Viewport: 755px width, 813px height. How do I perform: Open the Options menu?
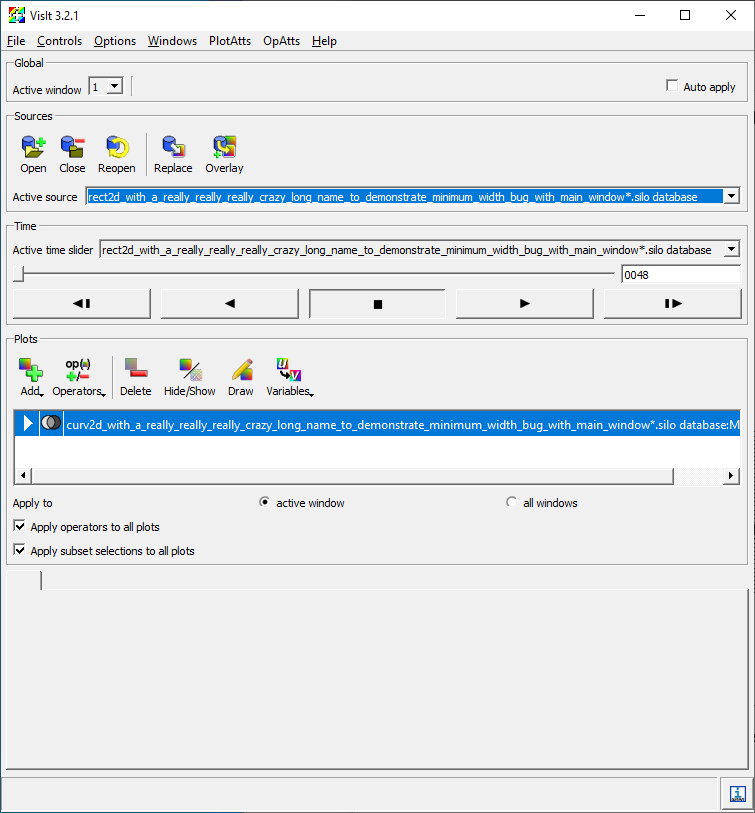point(115,41)
